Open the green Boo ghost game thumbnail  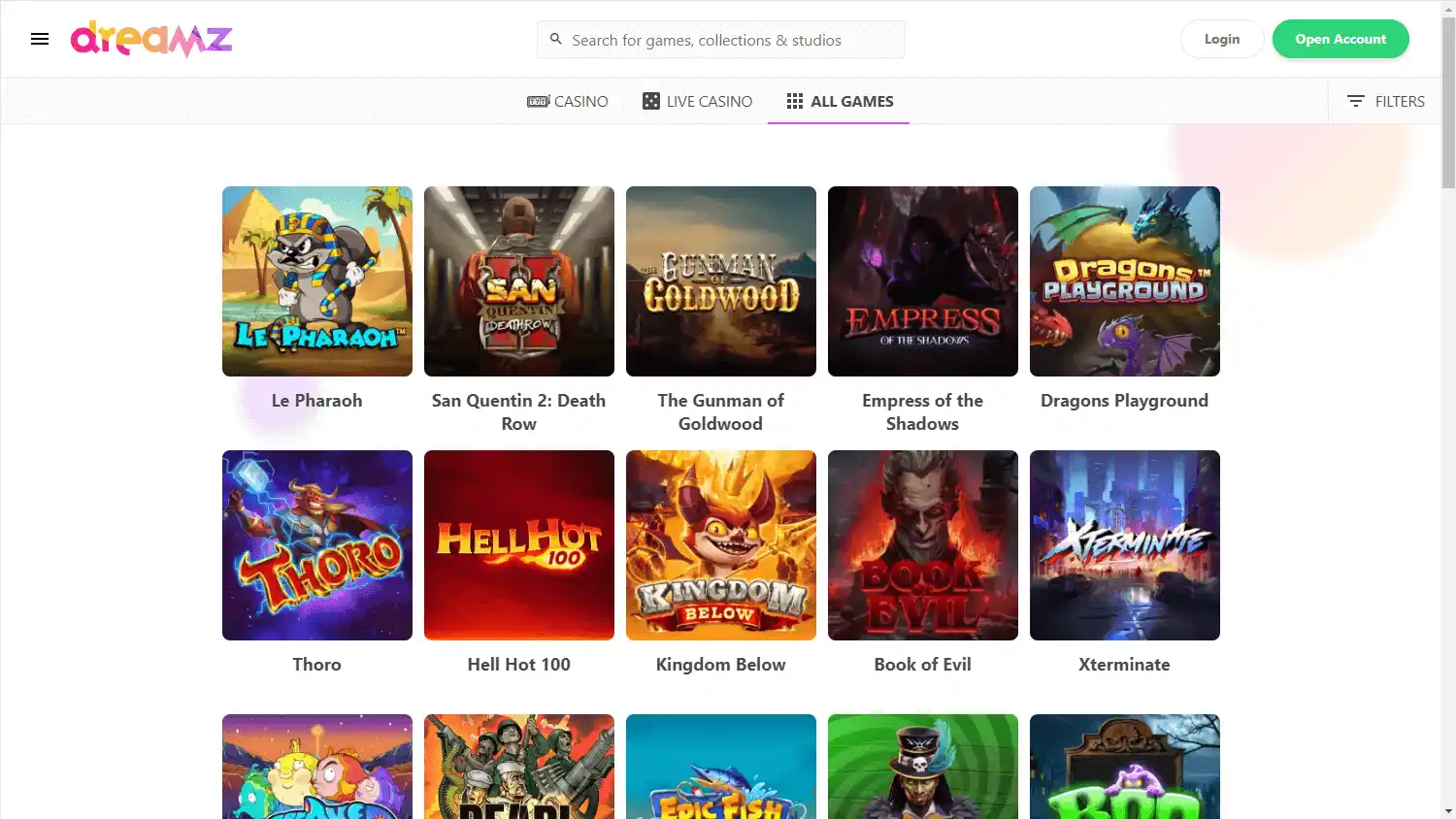1125,767
